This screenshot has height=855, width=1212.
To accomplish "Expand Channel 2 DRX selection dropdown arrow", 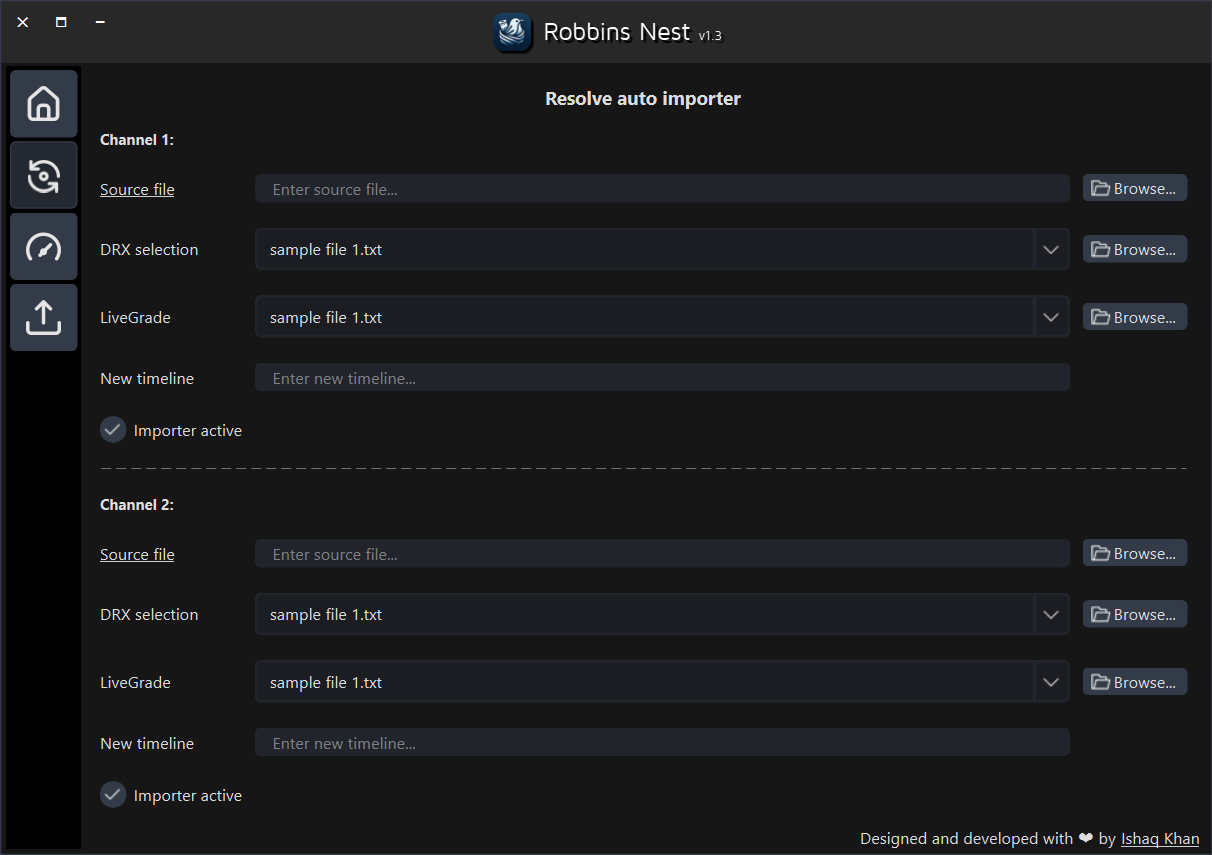I will point(1051,615).
